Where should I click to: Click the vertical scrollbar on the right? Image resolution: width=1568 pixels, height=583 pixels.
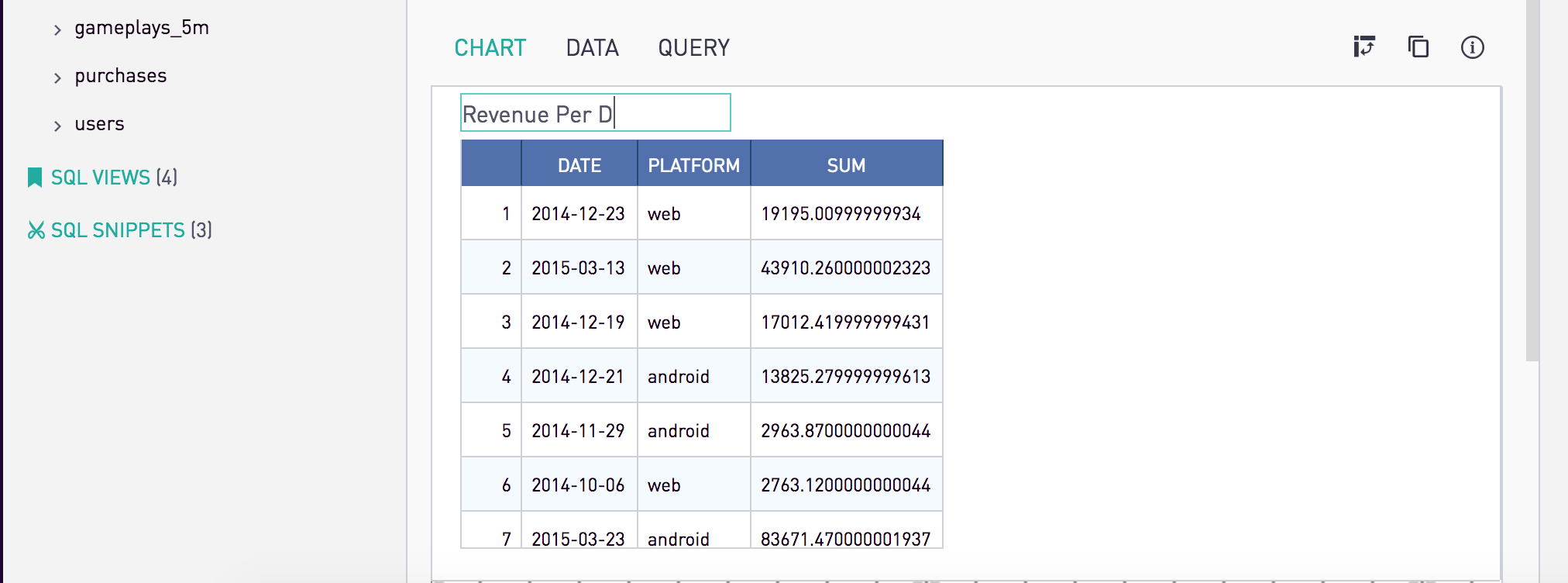pyautogui.click(x=1532, y=180)
